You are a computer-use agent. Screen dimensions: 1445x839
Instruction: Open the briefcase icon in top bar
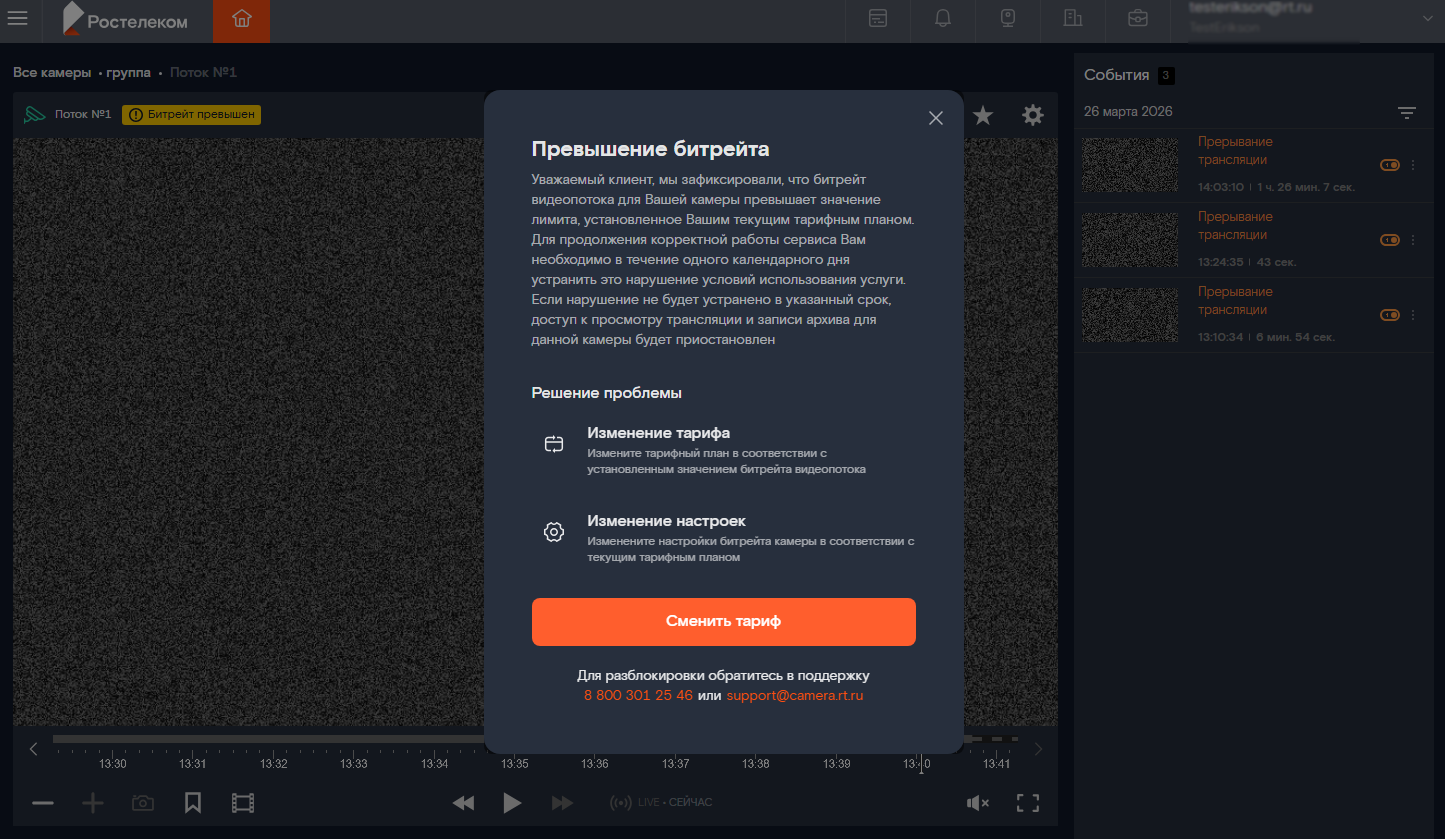click(x=1138, y=19)
